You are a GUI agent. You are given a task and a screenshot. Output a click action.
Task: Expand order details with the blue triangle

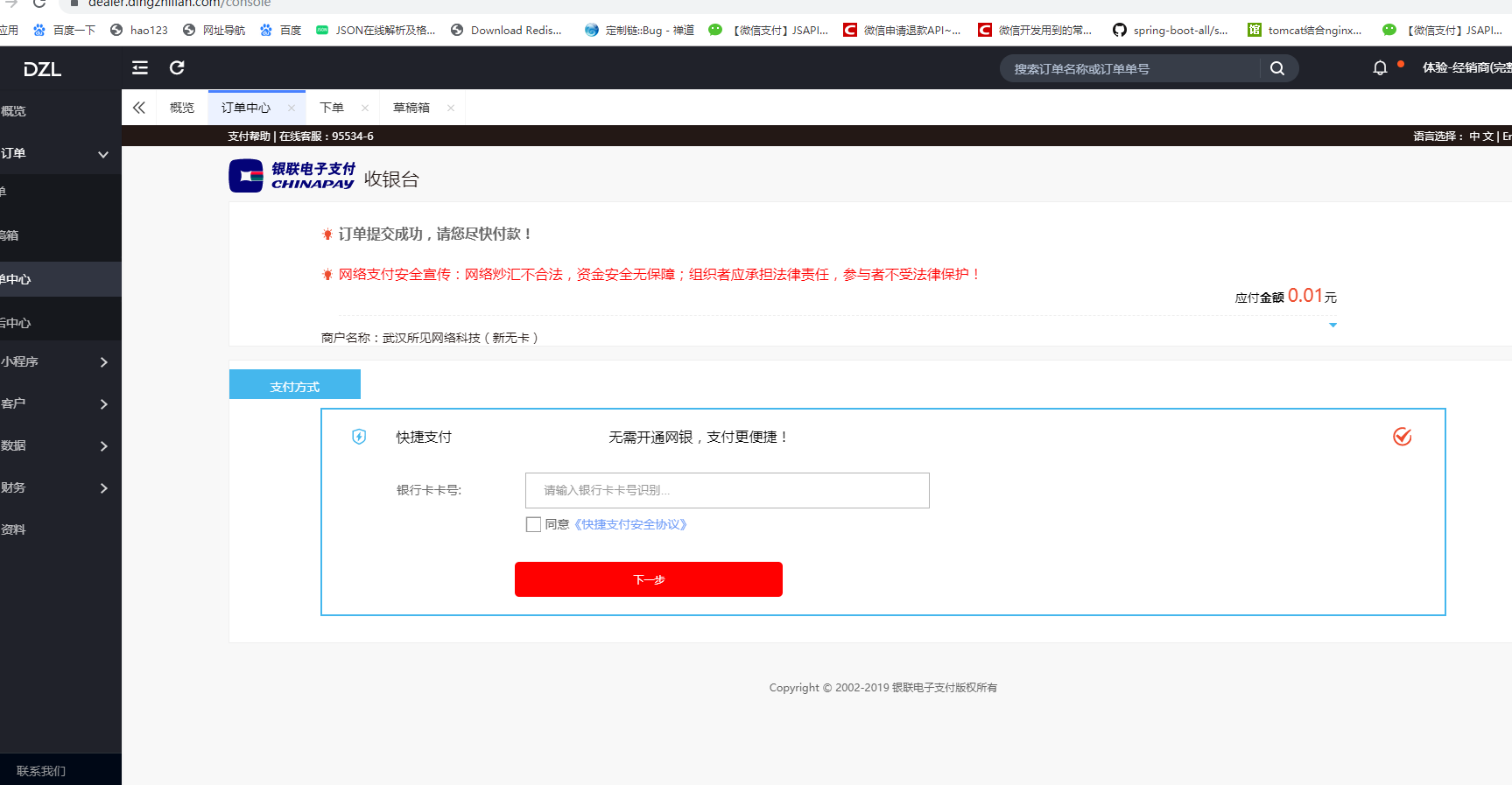tap(1333, 325)
